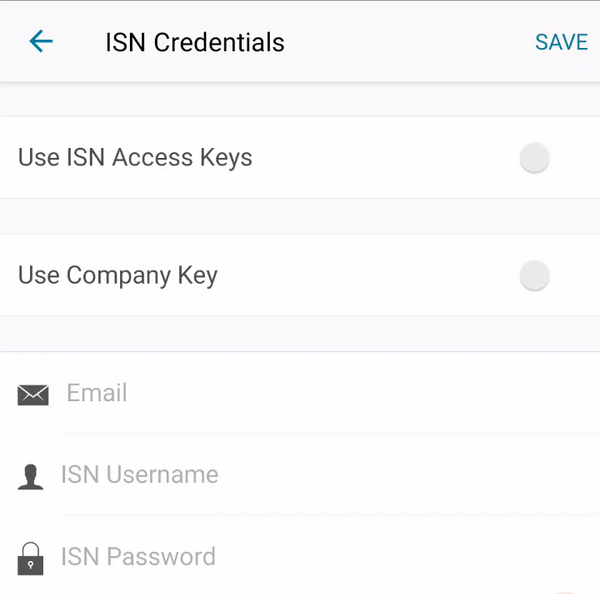This screenshot has height=594, width=600.
Task: Click the padlock icon beside ISN Password
Action: tap(32, 558)
